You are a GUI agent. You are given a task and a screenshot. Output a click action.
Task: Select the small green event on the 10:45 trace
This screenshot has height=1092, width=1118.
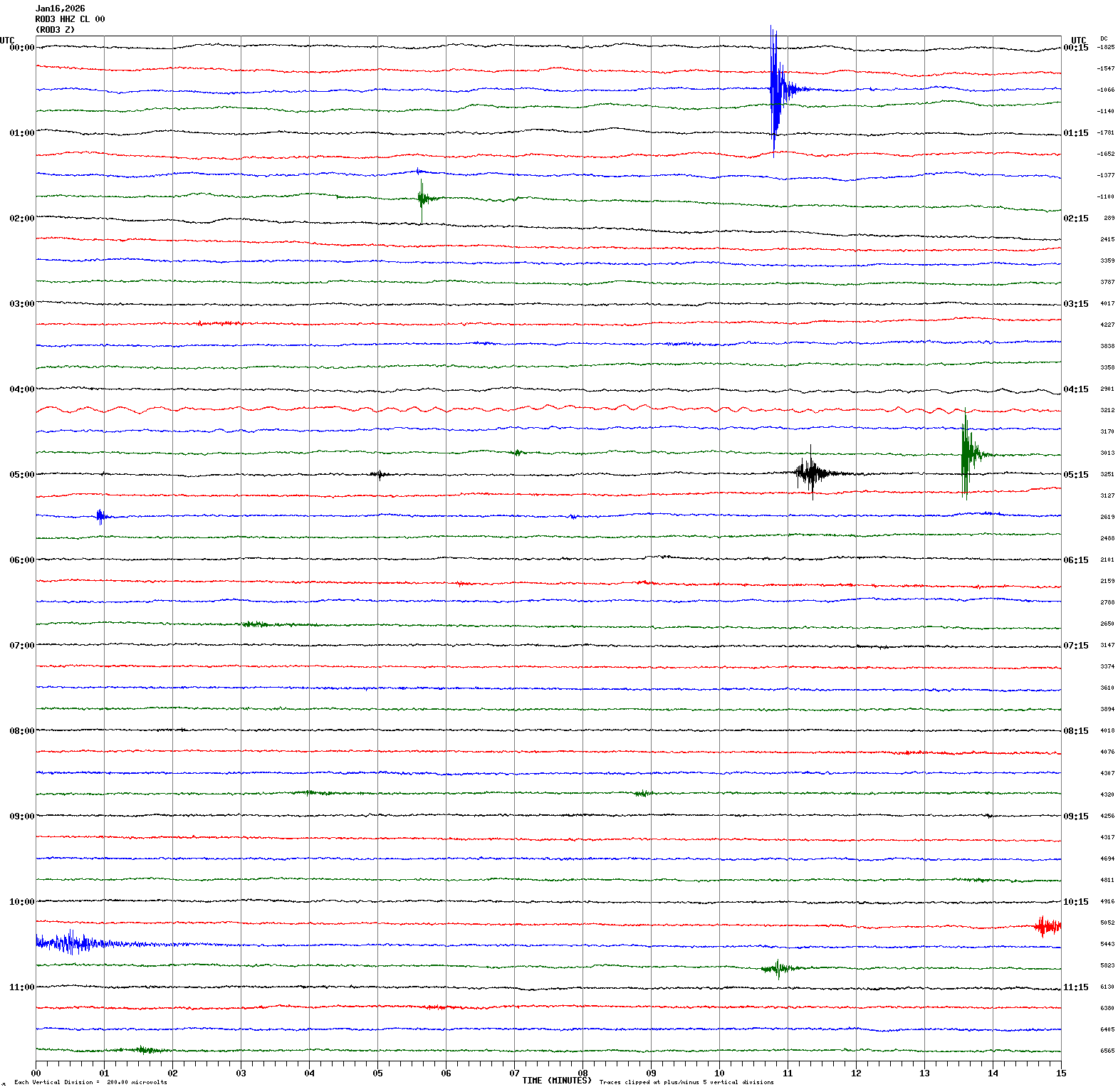(778, 967)
